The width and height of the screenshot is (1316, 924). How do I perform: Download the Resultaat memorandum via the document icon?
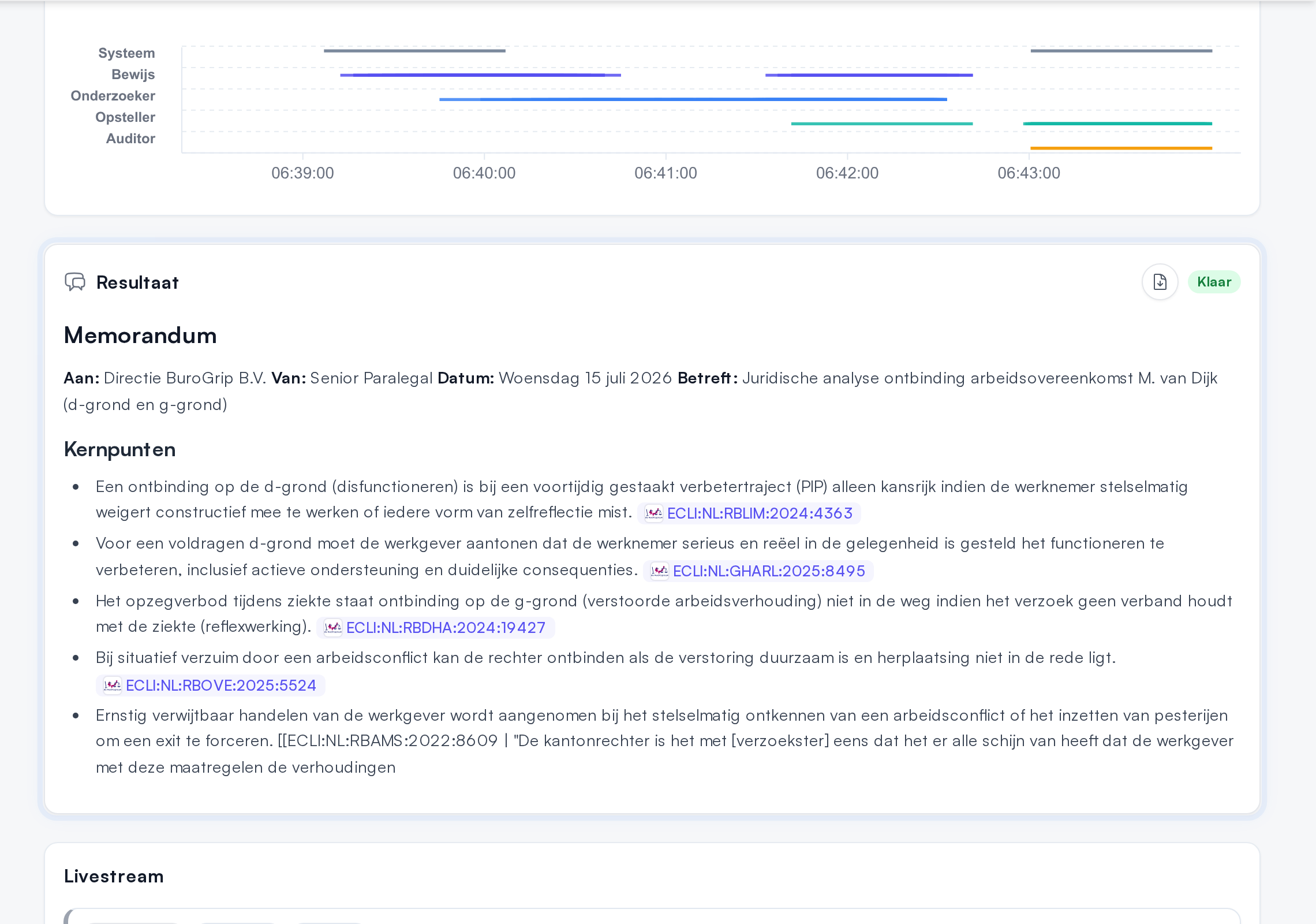click(x=1160, y=282)
